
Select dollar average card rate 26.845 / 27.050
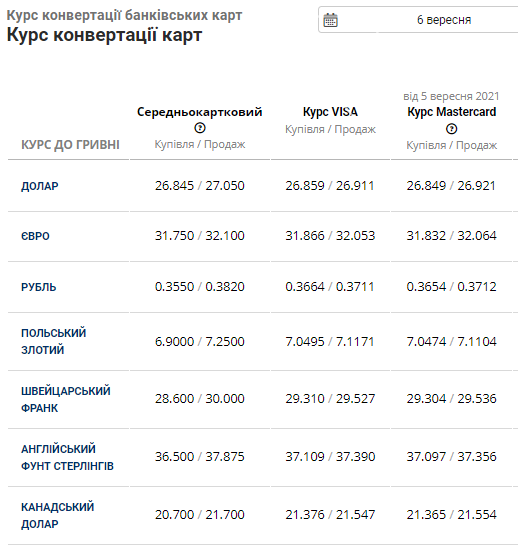pyautogui.click(x=200, y=186)
